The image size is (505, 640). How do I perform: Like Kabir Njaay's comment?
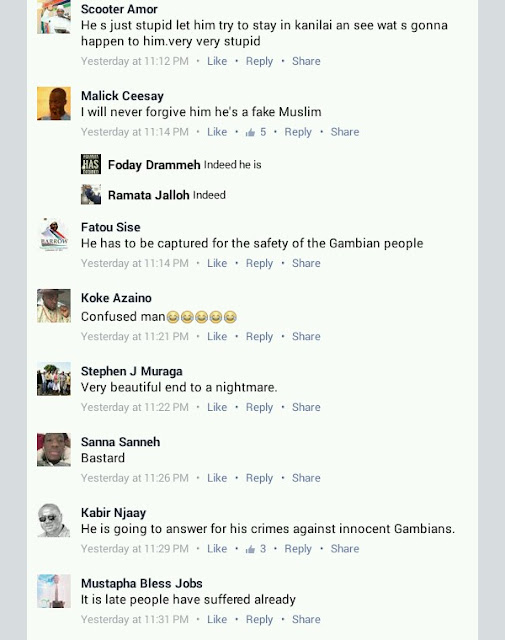[217, 549]
